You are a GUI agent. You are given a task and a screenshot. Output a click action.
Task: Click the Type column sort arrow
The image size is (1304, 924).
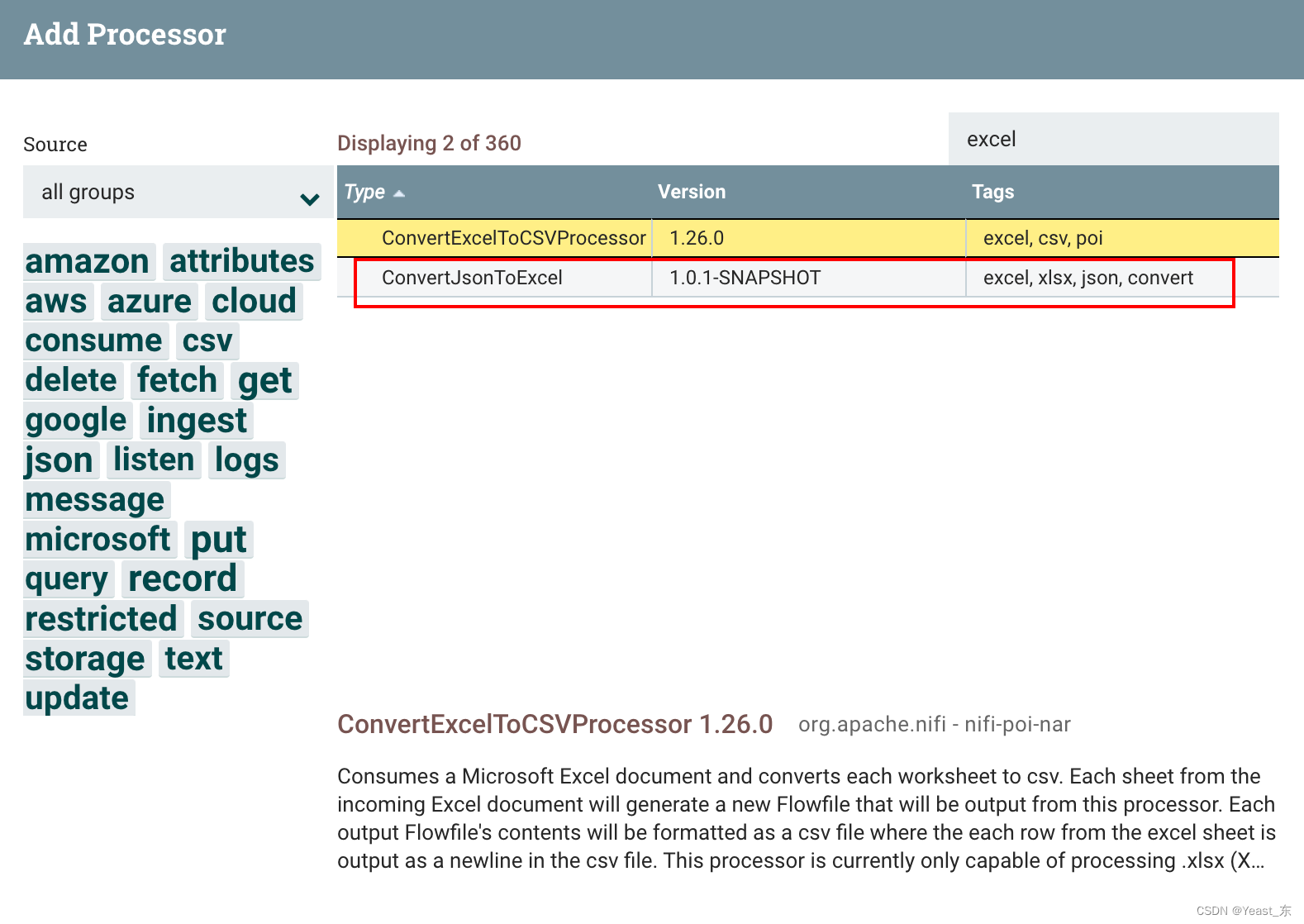pos(399,193)
